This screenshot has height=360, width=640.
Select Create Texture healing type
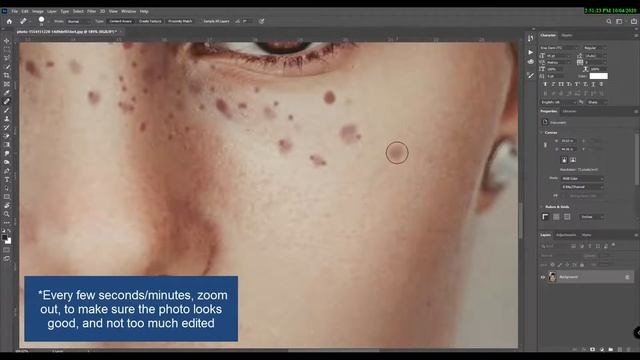(150, 21)
